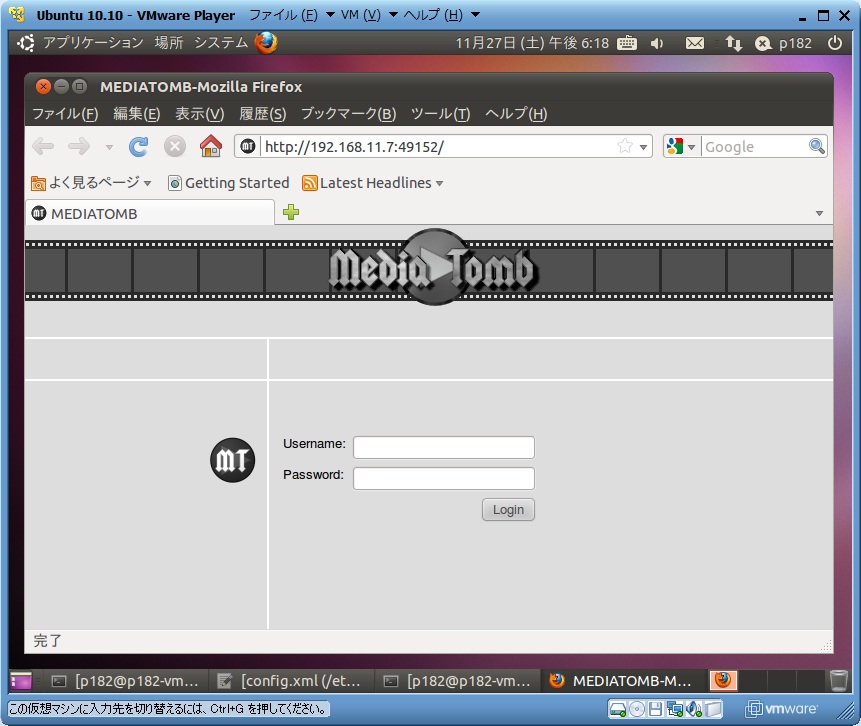Click the show desktop icon in bottom panel
This screenshot has width=861, height=726.
click(x=21, y=680)
